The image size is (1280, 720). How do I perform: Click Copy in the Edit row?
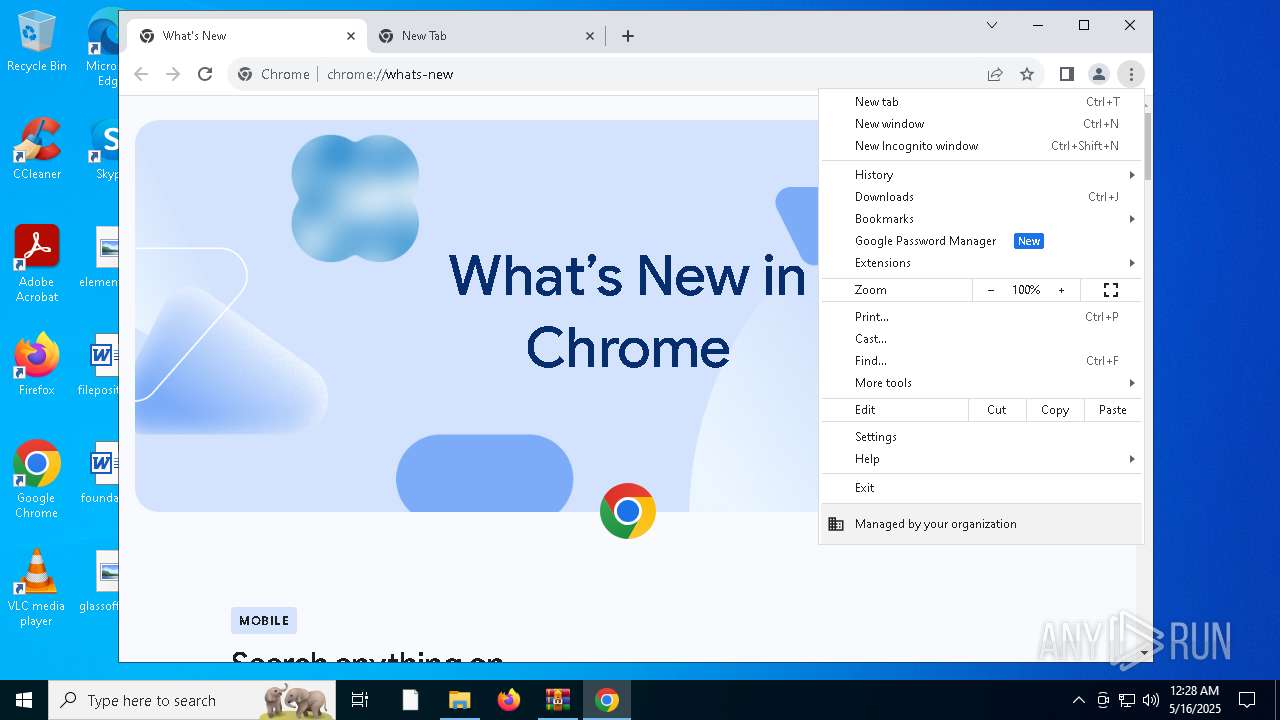pos(1055,410)
